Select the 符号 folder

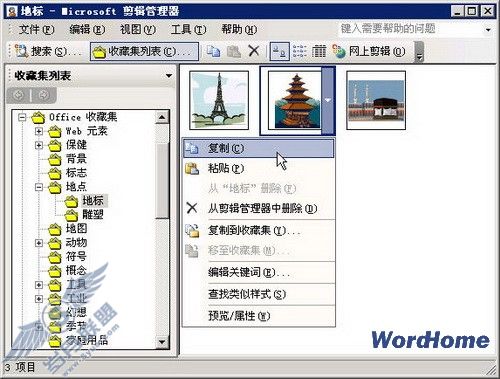pyautogui.click(x=68, y=257)
